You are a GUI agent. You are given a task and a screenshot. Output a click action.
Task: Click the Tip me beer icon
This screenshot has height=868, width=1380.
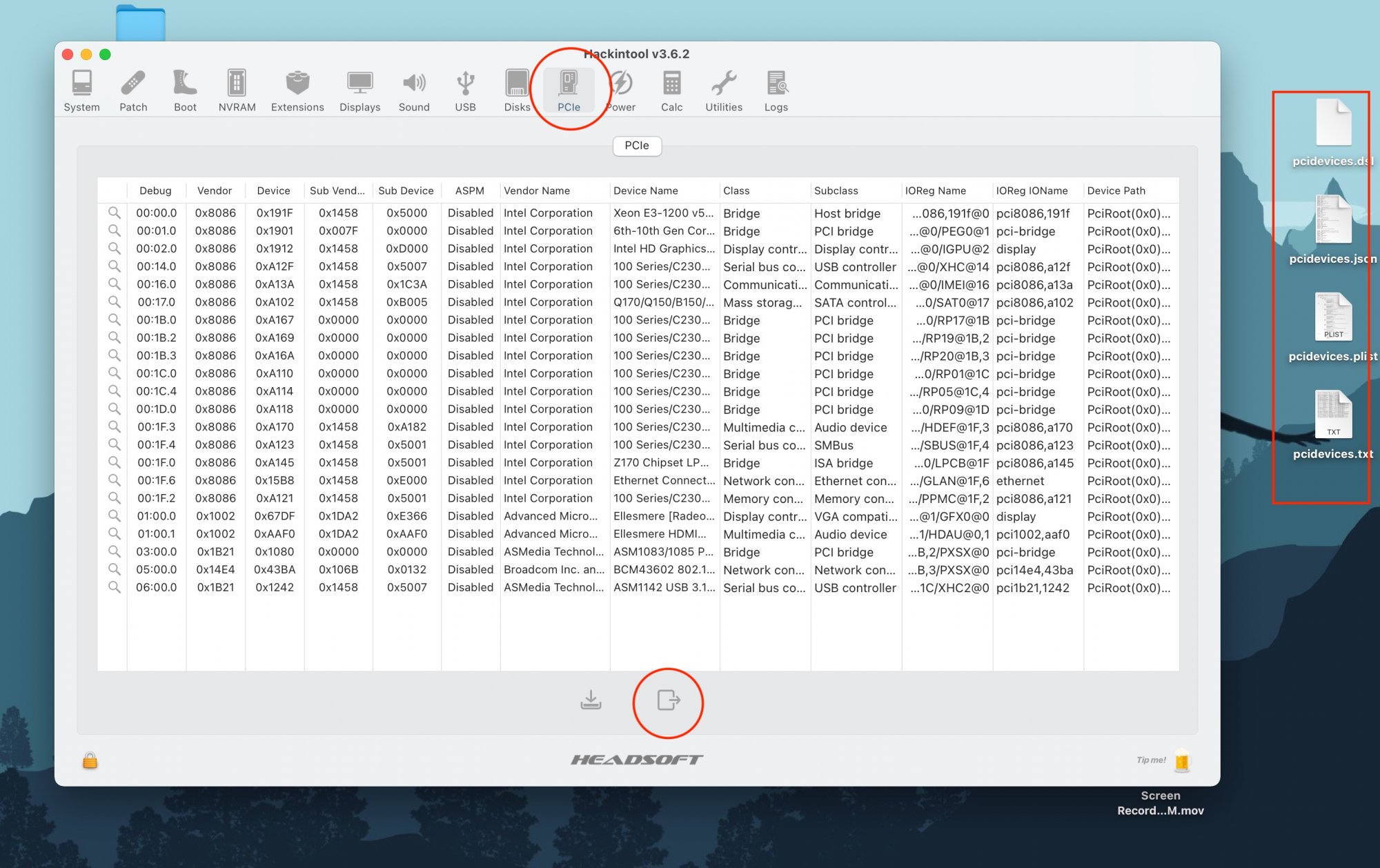pos(1182,760)
